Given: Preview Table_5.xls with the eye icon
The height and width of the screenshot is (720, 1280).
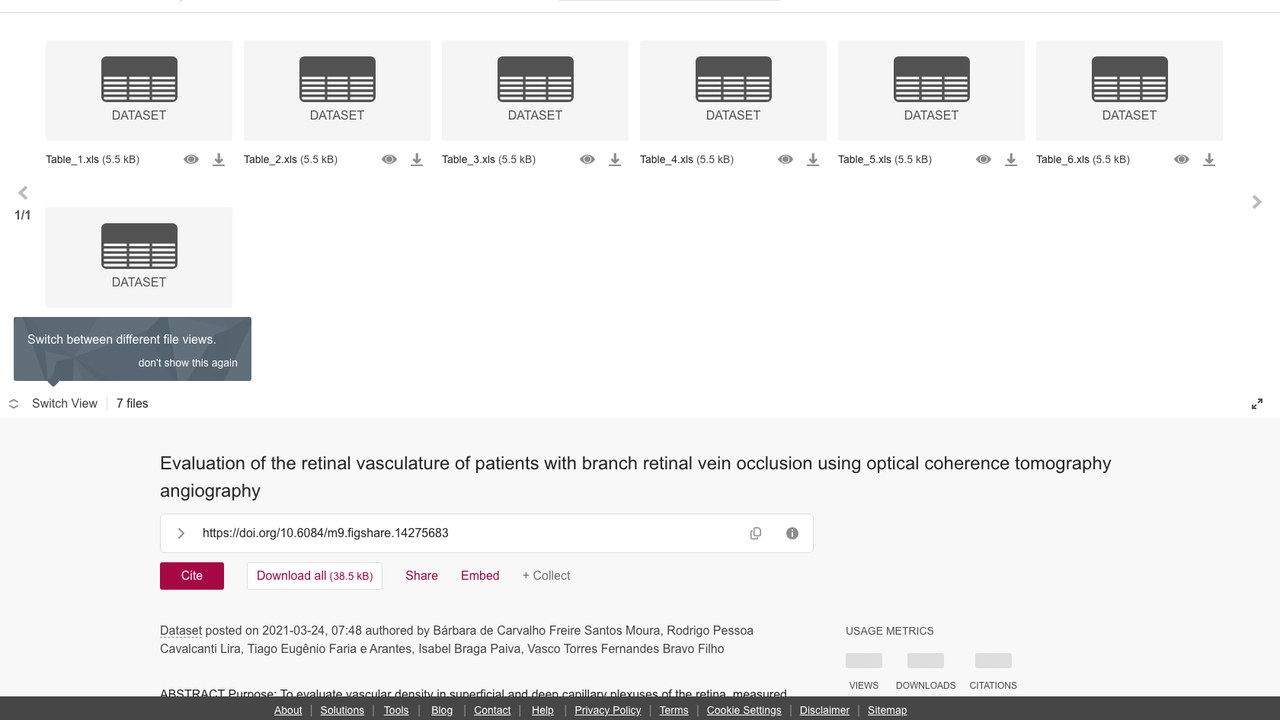Looking at the screenshot, I should (983, 159).
